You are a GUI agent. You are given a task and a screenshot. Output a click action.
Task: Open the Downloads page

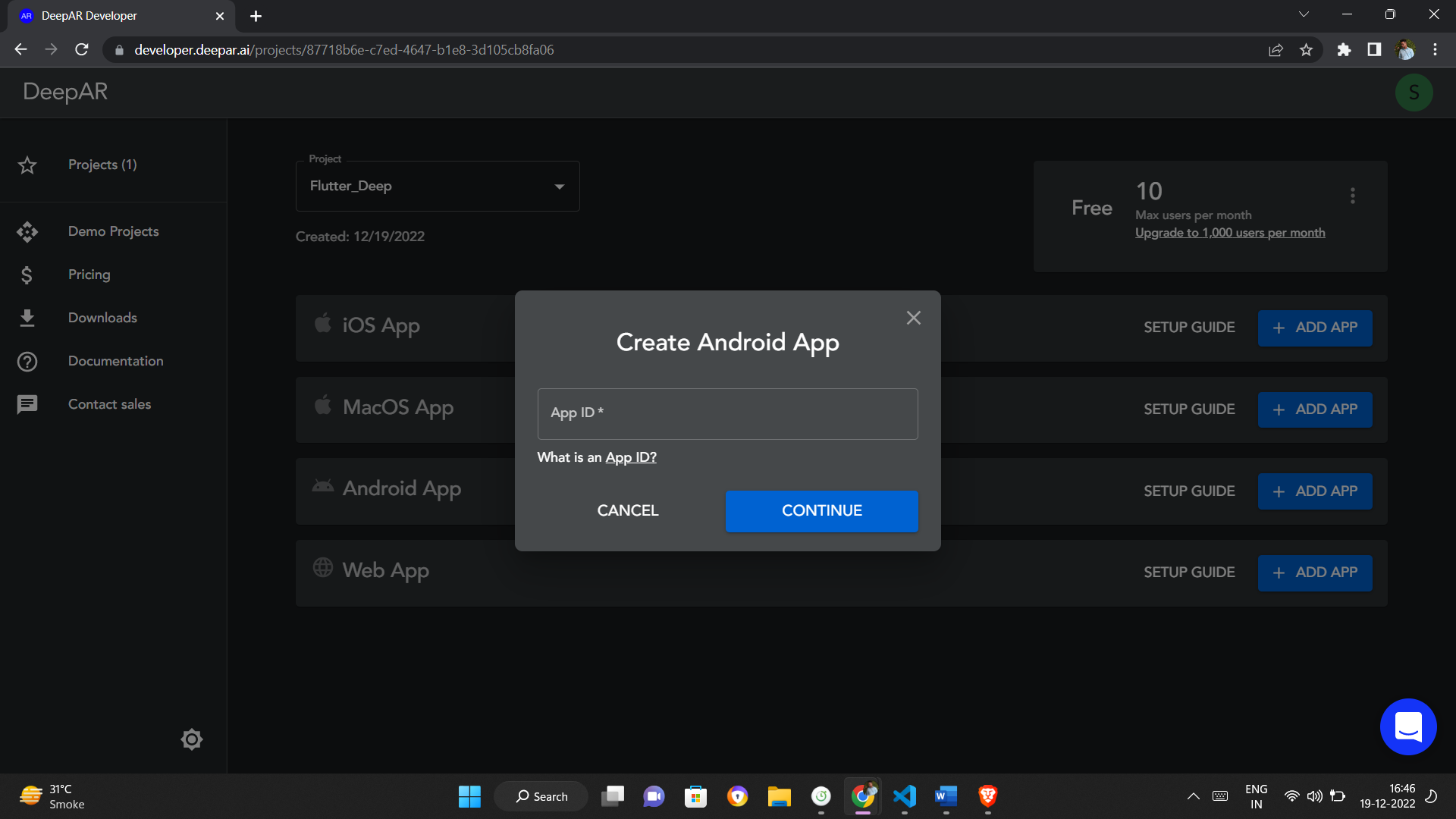tap(102, 318)
